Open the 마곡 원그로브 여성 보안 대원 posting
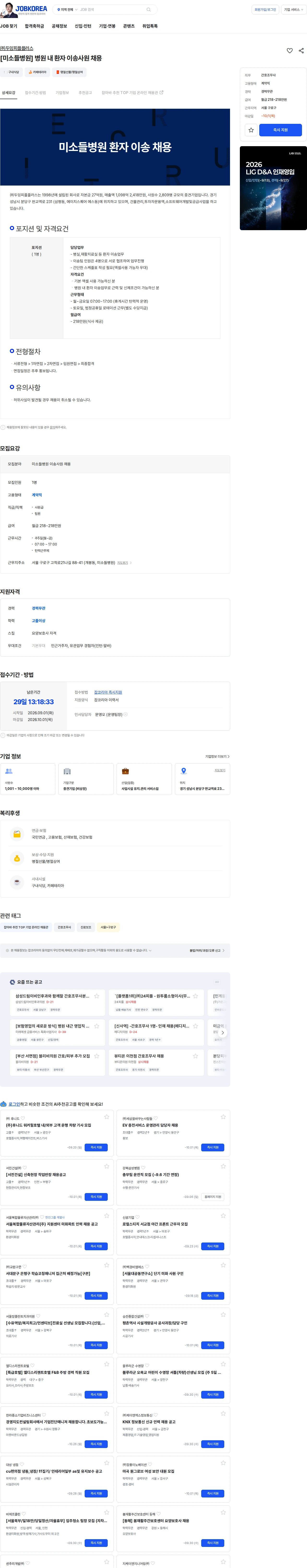Viewport: 307px width, 1568px height. [x=148, y=1471]
